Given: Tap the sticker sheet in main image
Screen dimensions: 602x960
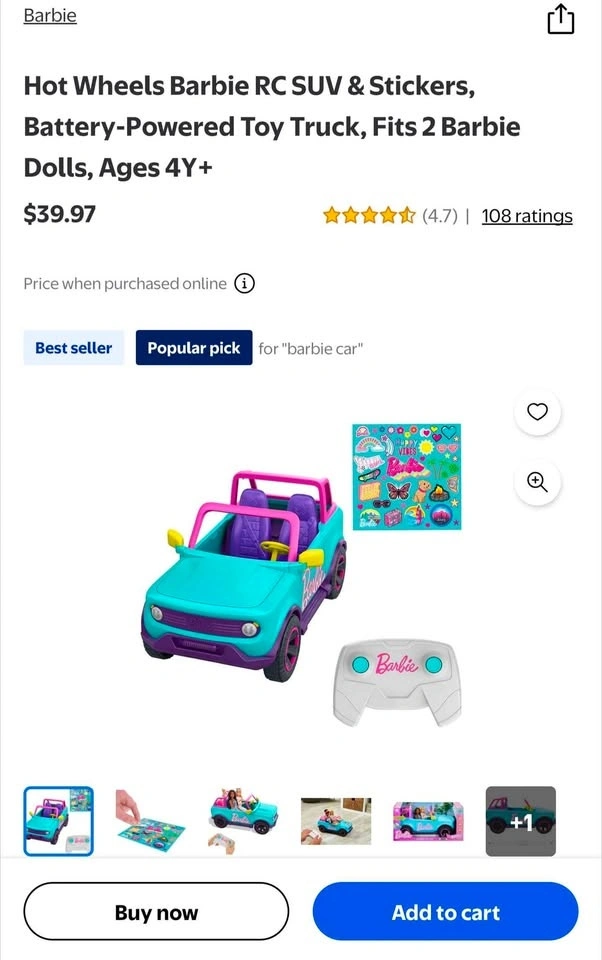Looking at the screenshot, I should [x=407, y=476].
